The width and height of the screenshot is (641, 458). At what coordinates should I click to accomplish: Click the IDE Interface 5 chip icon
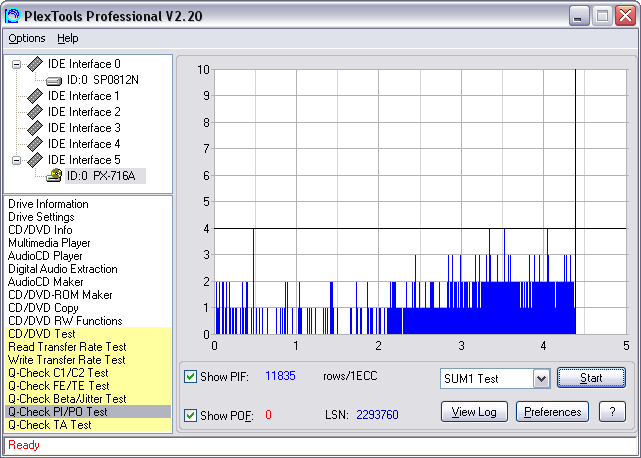[x=35, y=160]
